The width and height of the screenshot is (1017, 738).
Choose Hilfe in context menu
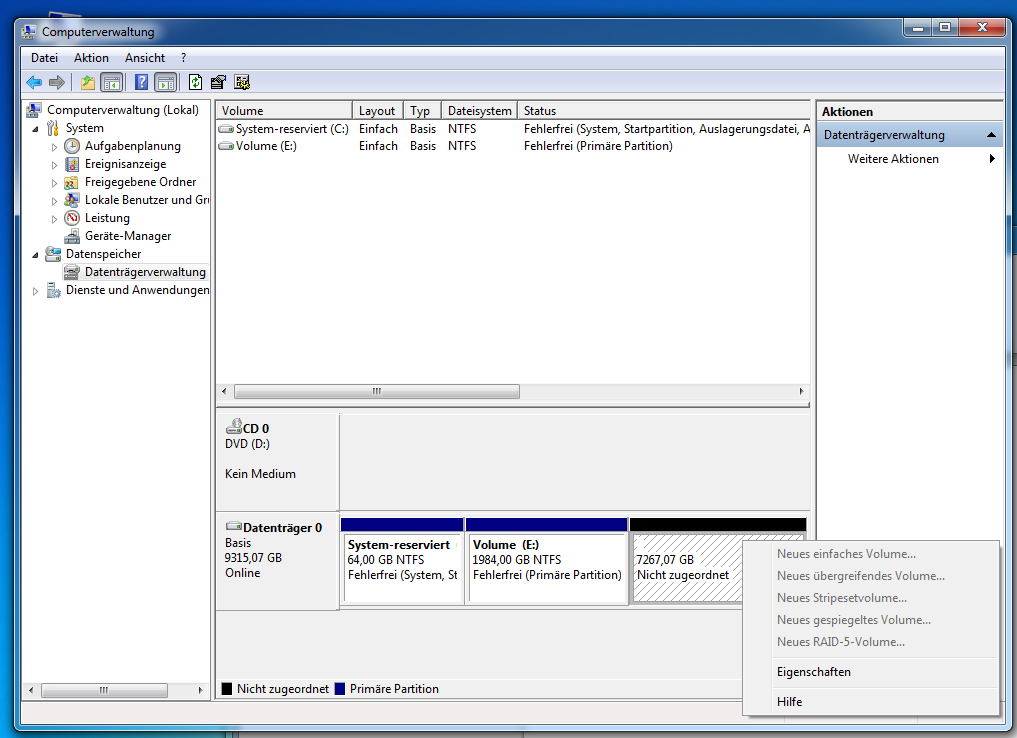(x=870, y=702)
